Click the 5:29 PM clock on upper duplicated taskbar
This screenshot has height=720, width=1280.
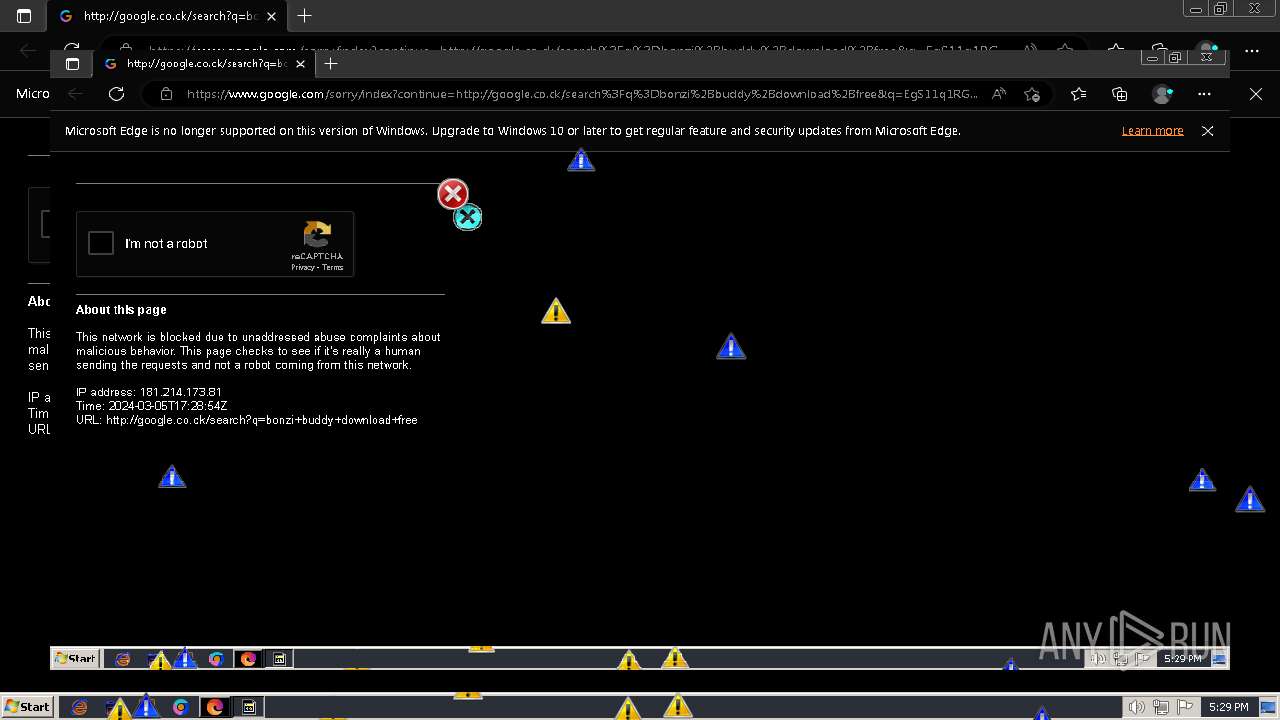coord(1182,659)
